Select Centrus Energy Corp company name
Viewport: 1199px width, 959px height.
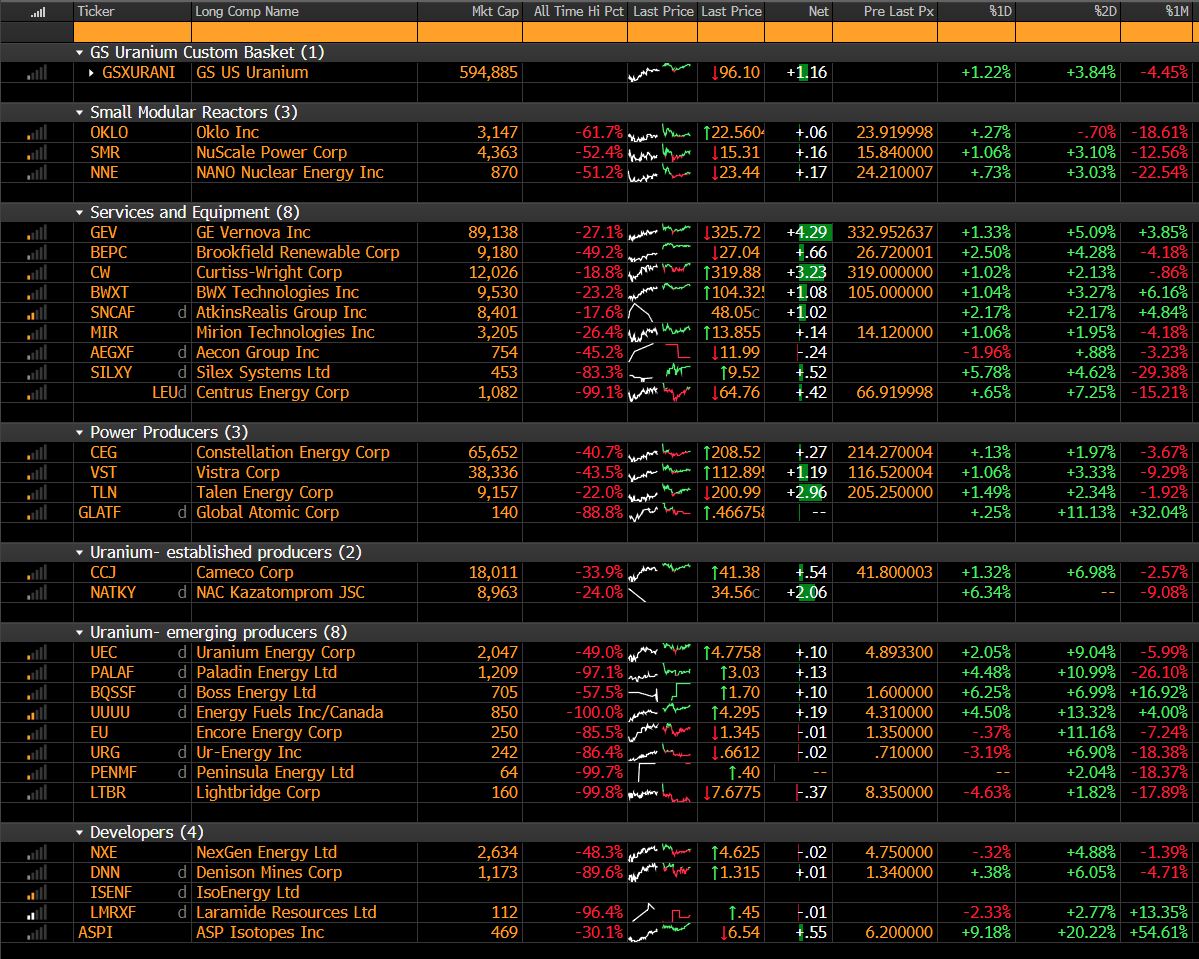pyautogui.click(x=272, y=392)
